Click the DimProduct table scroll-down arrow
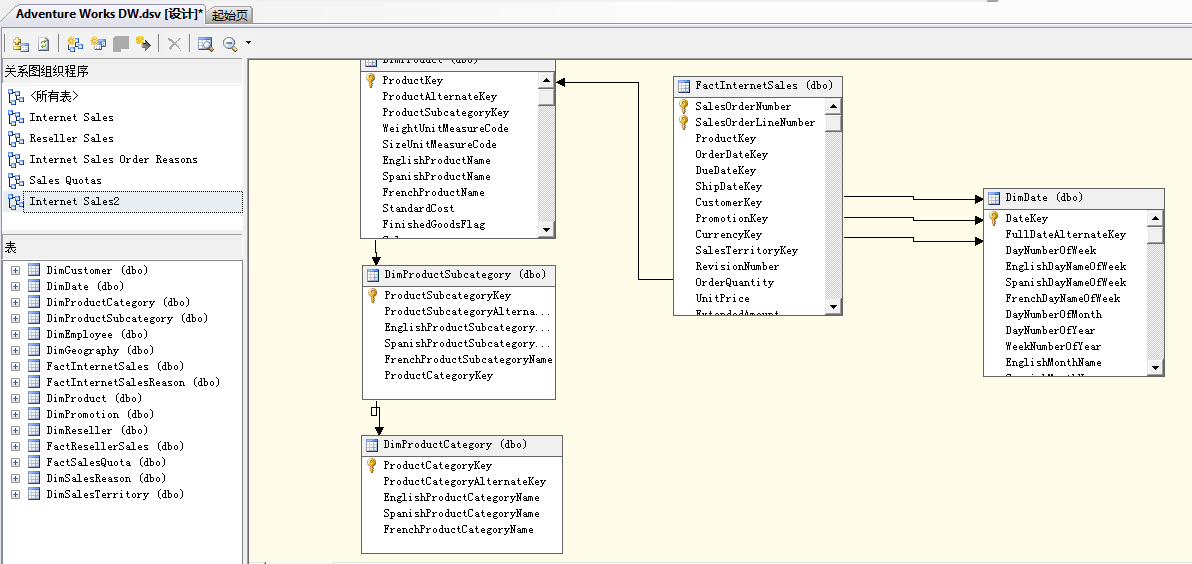Screen dimensions: 1192x564 click(x=547, y=230)
